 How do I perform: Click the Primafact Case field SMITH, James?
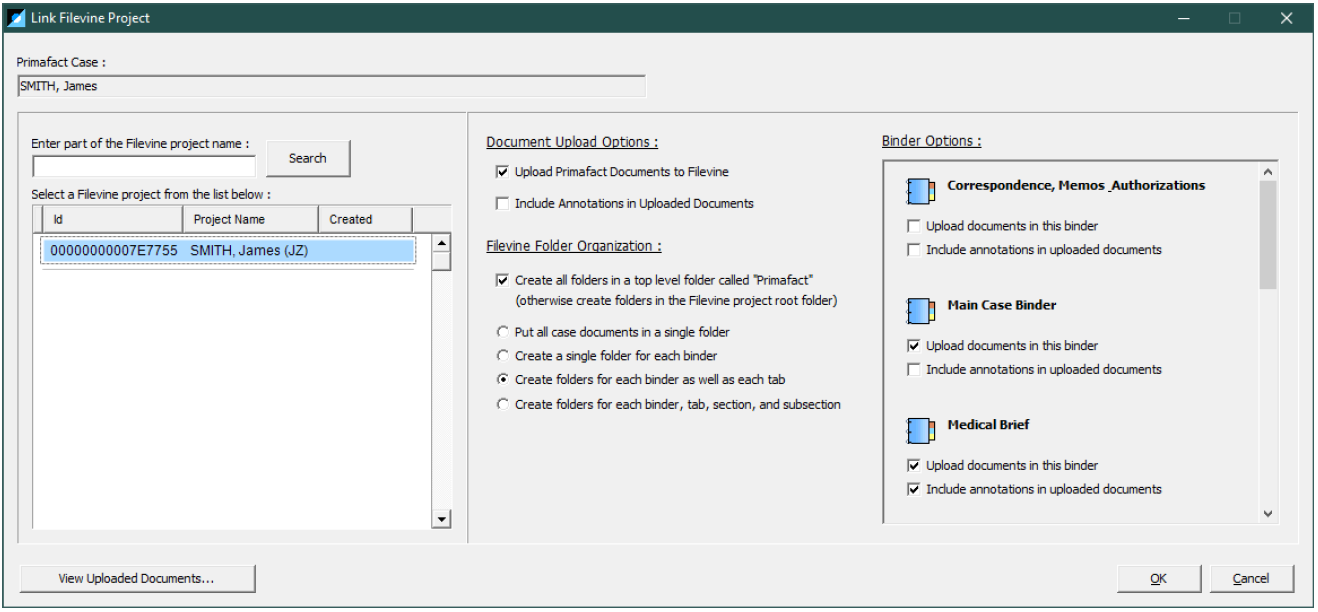(331, 86)
